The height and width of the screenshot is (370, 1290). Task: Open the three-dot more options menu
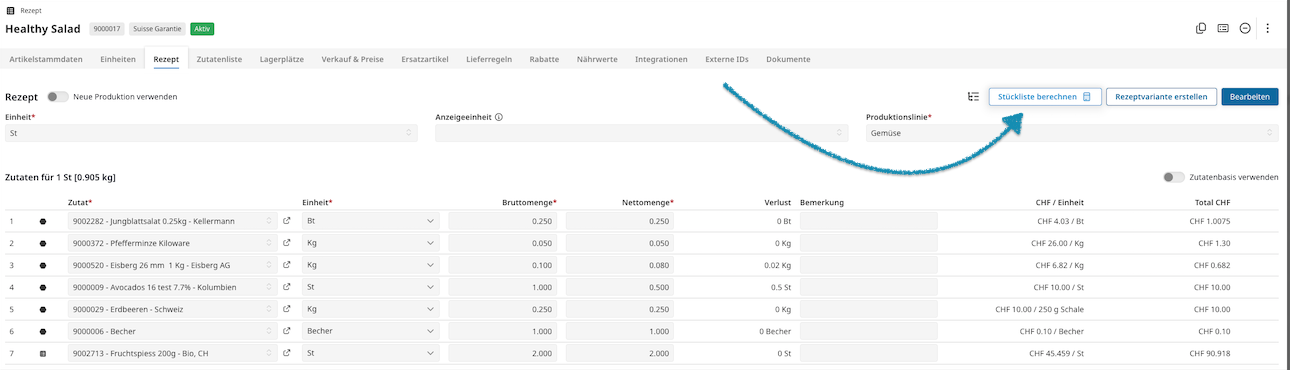1267,28
